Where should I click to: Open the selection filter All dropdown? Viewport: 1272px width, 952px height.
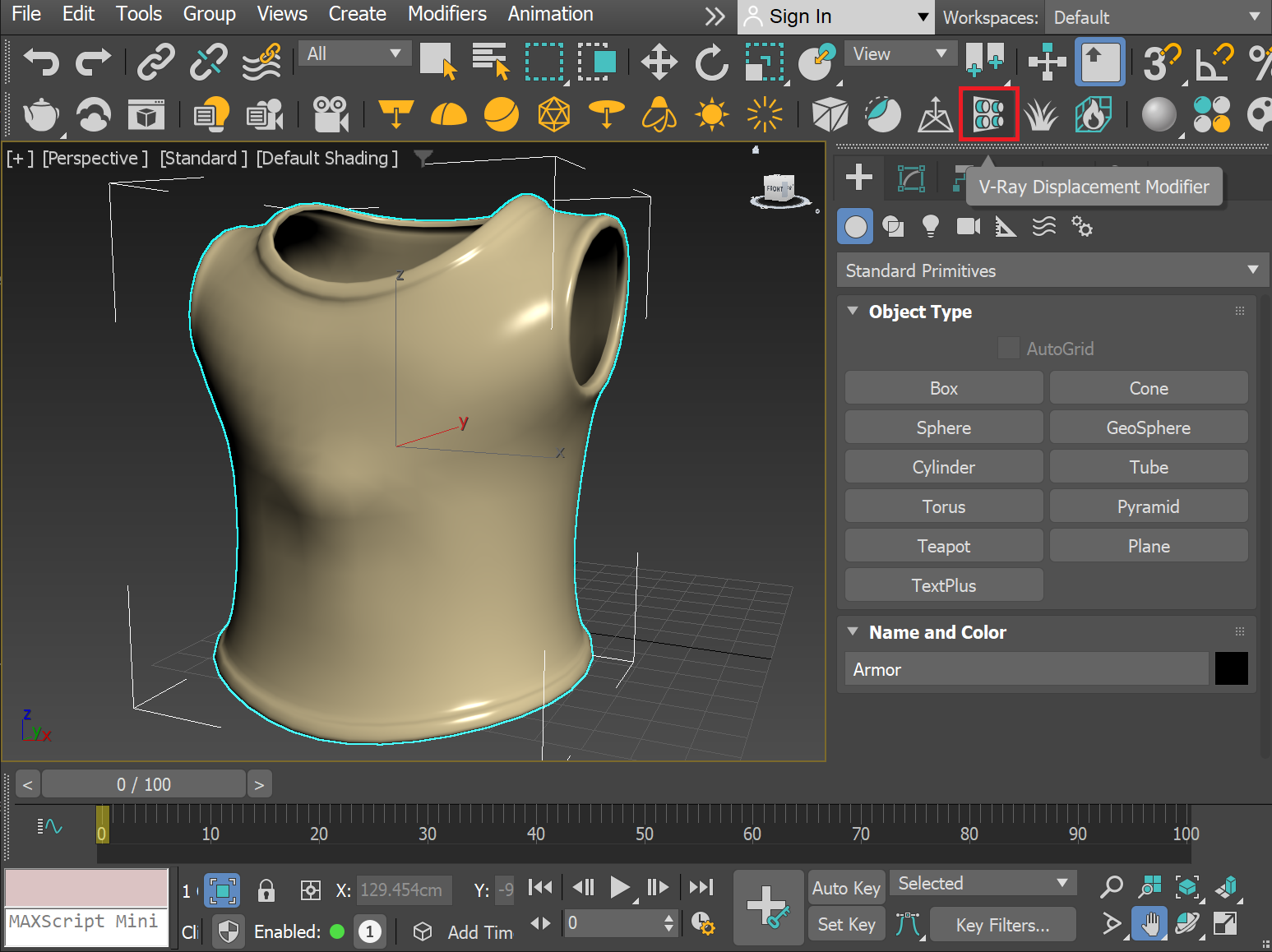tap(354, 52)
